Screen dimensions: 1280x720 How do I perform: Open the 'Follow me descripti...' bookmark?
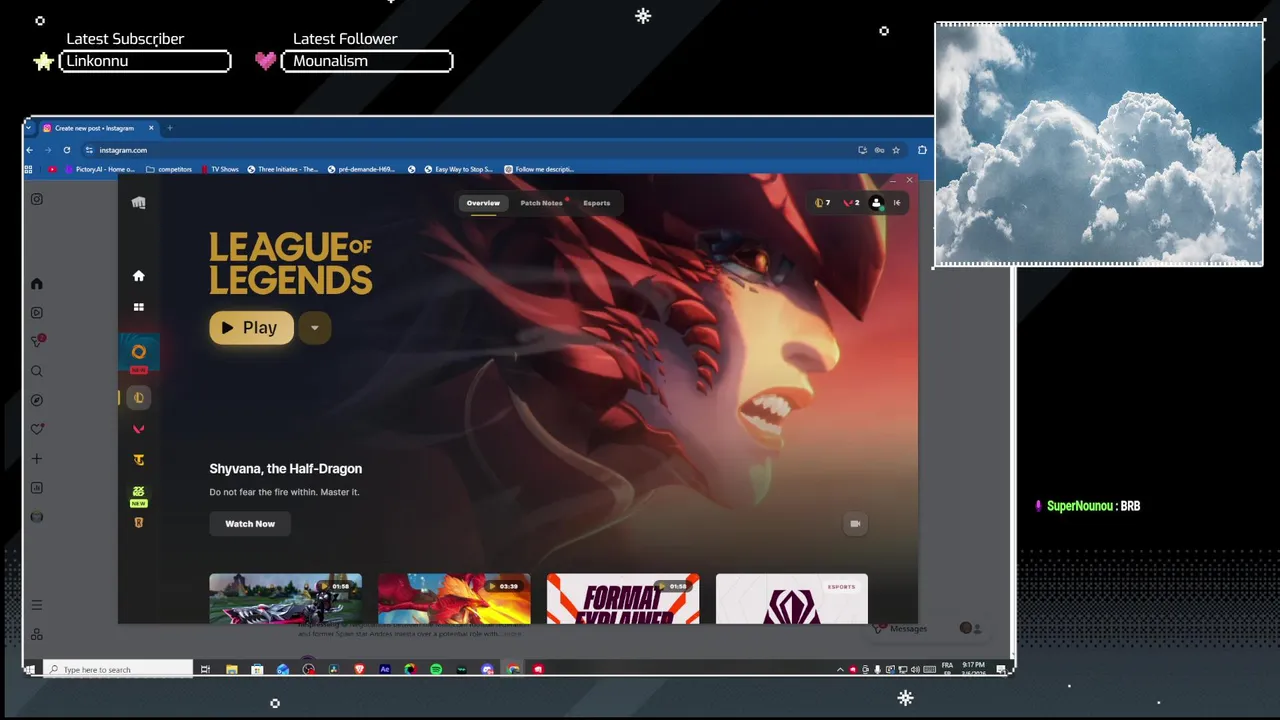coord(539,169)
